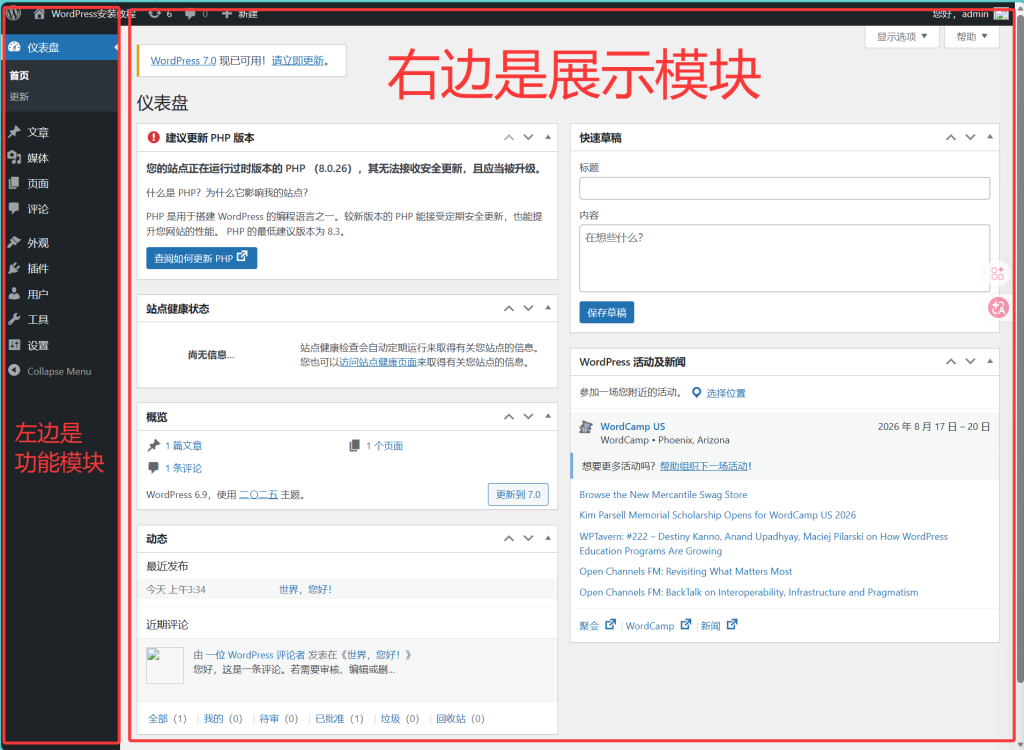The height and width of the screenshot is (750, 1024).
Task: Click the 标题 title input field
Action: point(784,188)
